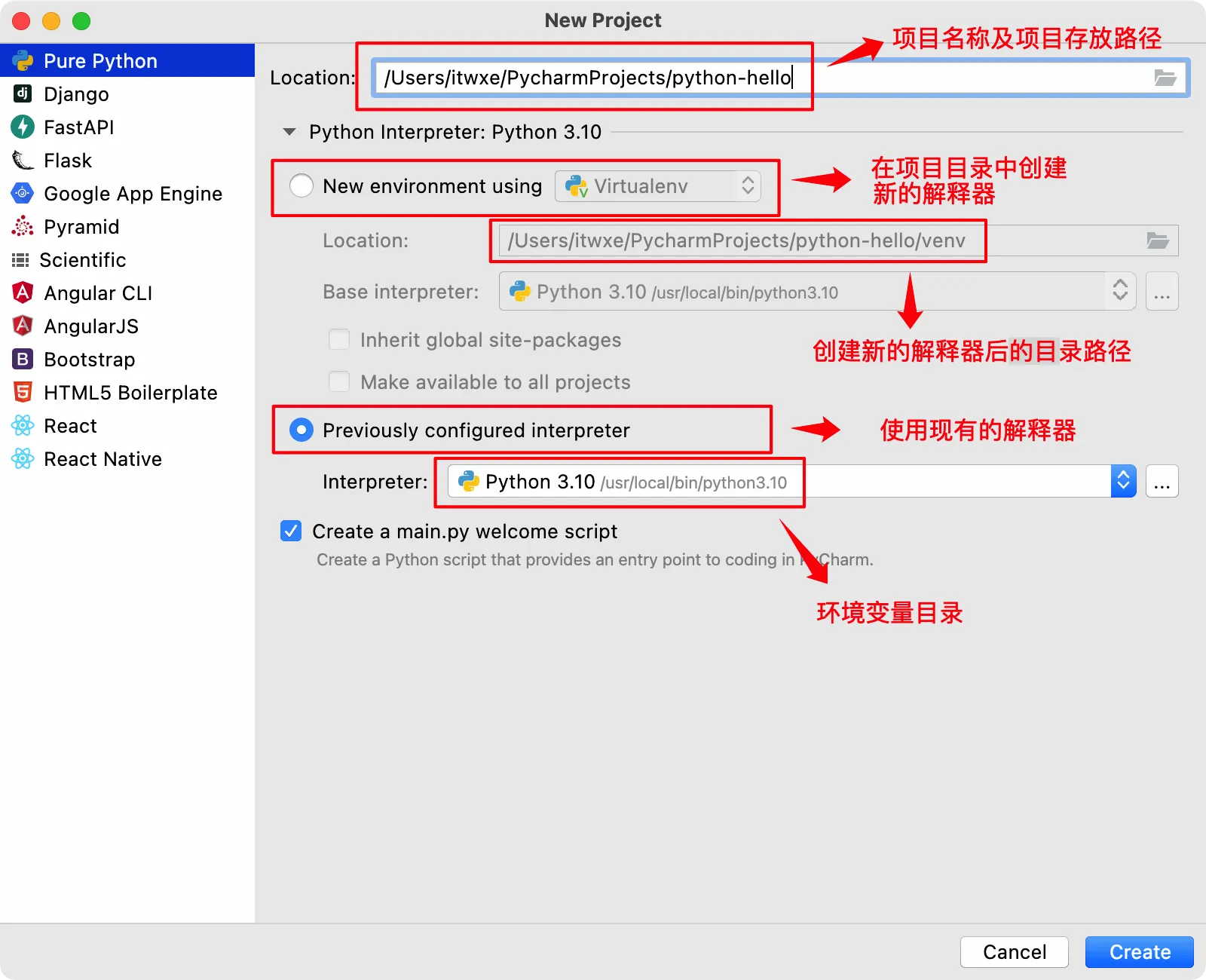Click folder browse icon in project Location field

click(1165, 78)
